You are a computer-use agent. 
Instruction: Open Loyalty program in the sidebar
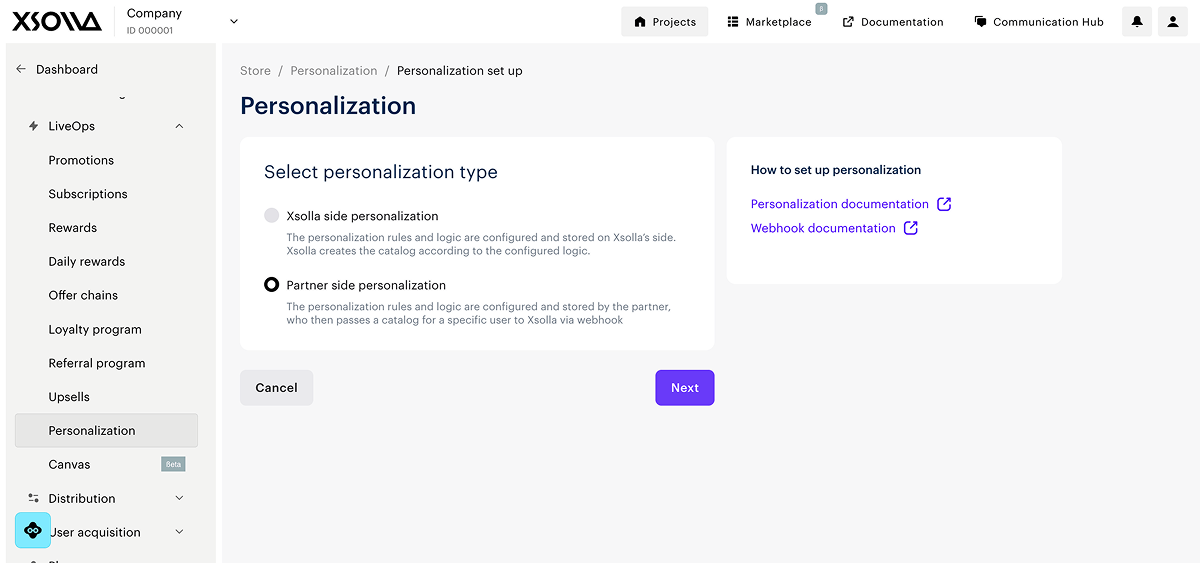click(x=95, y=329)
